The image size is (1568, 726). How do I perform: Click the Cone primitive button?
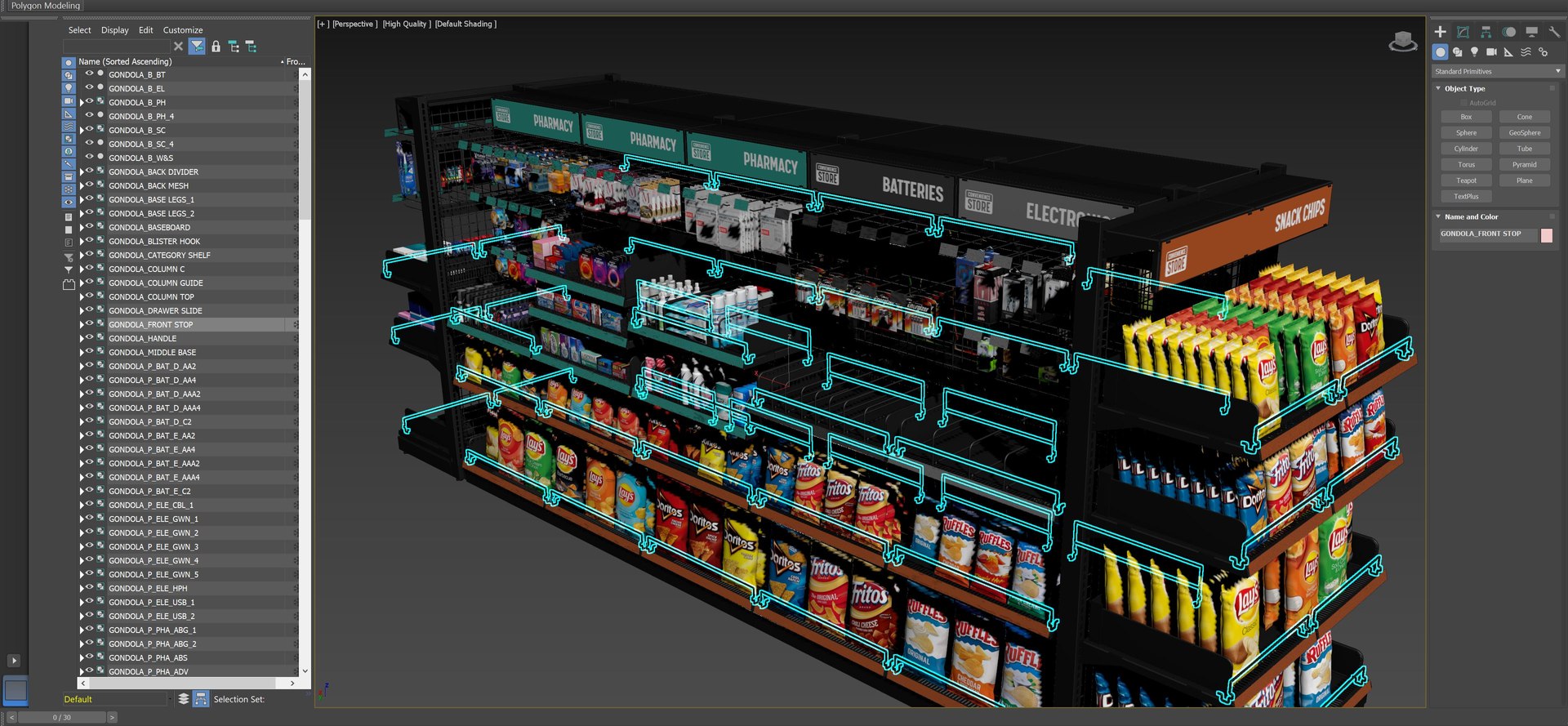[1525, 117]
